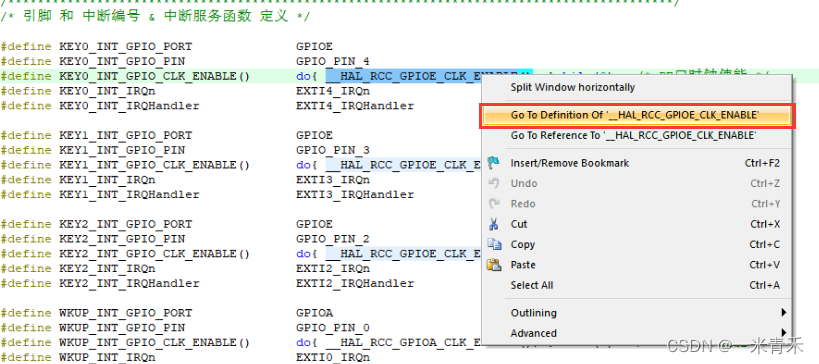Viewport: 819px width, 364px height.
Task: Click the Paste clipboard icon
Action: tap(494, 265)
